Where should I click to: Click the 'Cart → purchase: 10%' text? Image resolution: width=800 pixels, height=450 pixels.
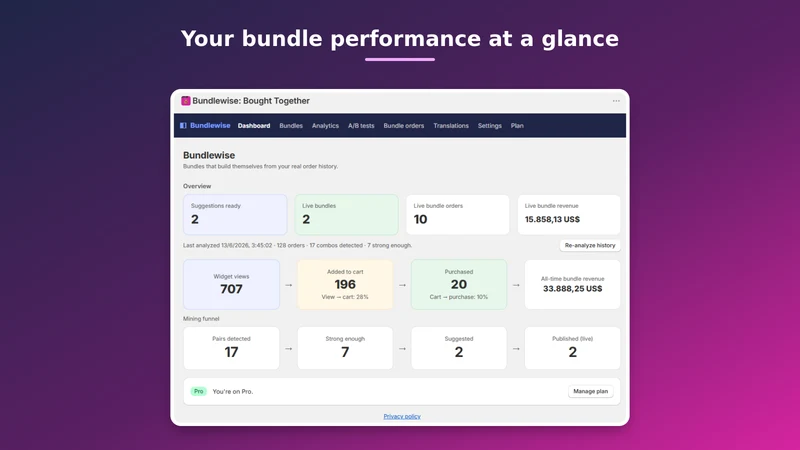(x=459, y=297)
